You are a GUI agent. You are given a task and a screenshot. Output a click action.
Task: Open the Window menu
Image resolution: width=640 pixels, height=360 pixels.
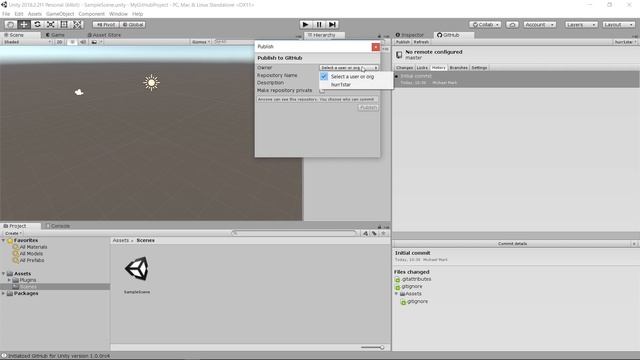pyautogui.click(x=118, y=14)
